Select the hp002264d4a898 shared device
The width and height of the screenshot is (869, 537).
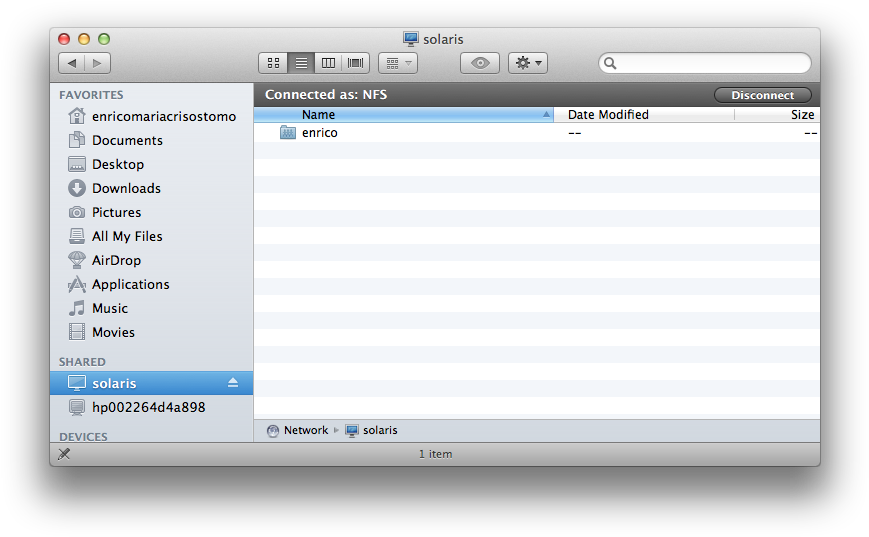pyautogui.click(x=151, y=407)
